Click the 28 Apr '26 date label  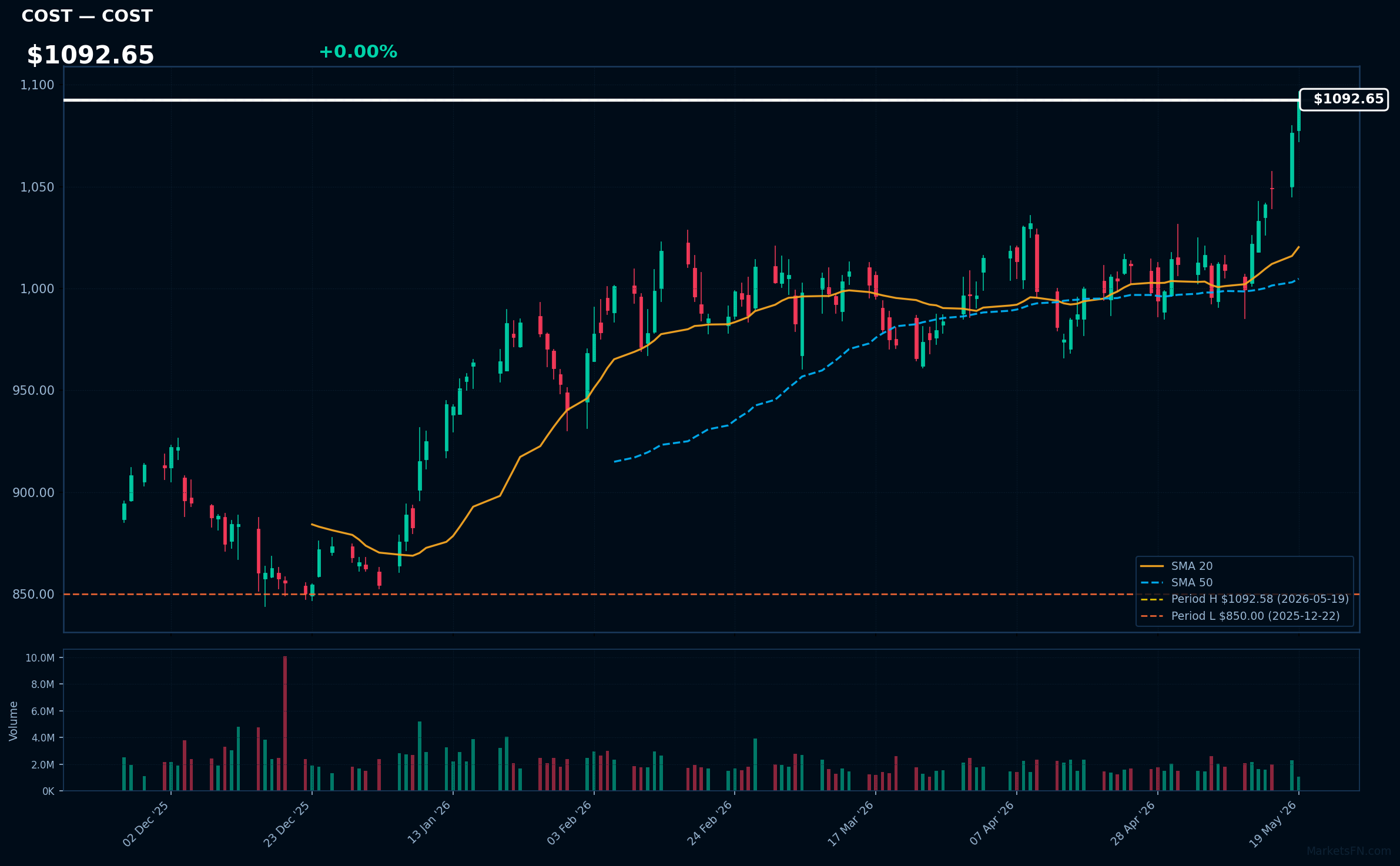click(x=1133, y=823)
